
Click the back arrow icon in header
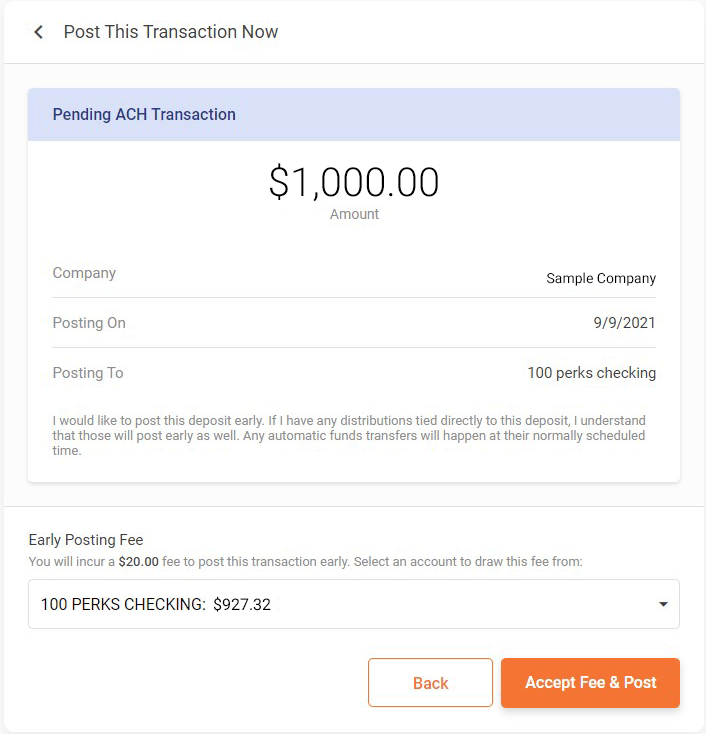(x=39, y=32)
